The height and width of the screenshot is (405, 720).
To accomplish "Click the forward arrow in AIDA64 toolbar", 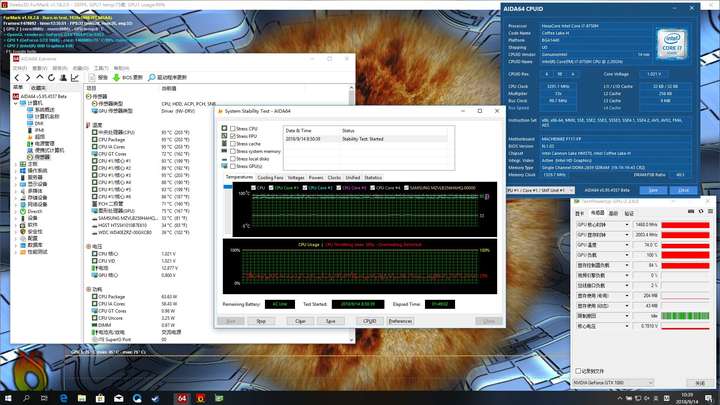I will click(x=28, y=78).
